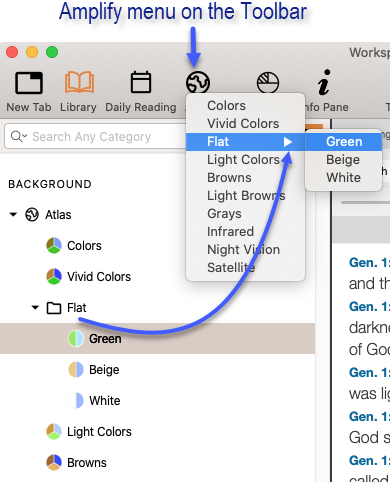
Task: Collapse the Flat folder triangle
Action: pyautogui.click(x=35, y=307)
